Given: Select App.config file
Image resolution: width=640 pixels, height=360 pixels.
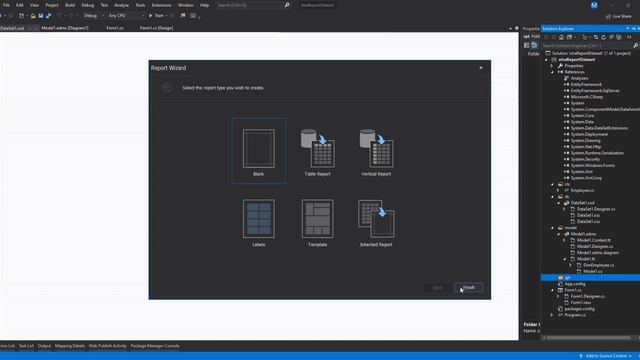Looking at the screenshot, I should coord(575,284).
